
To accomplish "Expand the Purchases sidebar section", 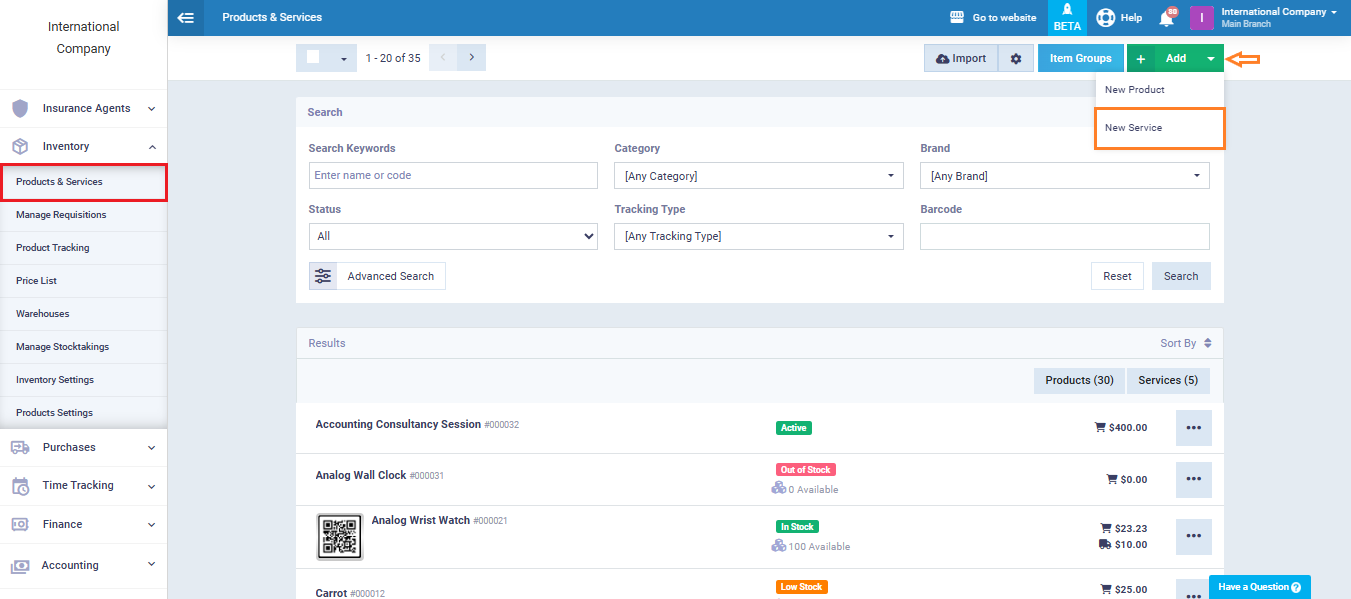I will (83, 448).
